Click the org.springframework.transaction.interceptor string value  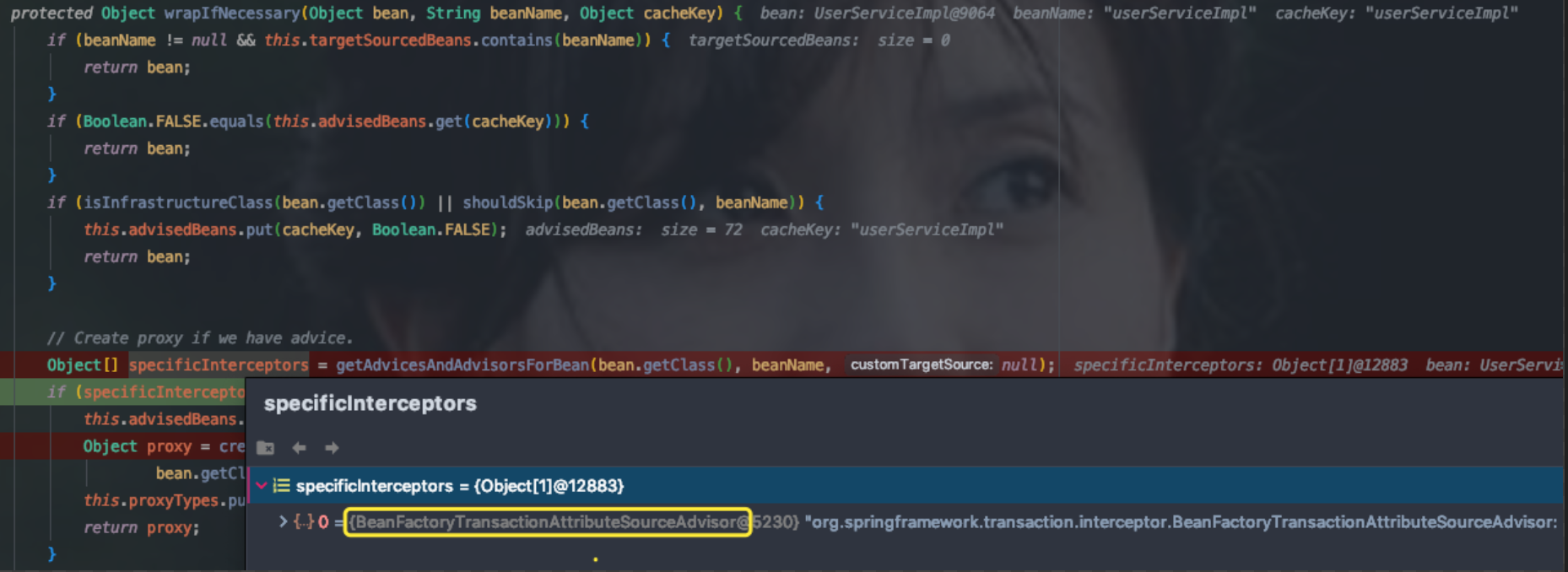pyautogui.click(x=1181, y=522)
